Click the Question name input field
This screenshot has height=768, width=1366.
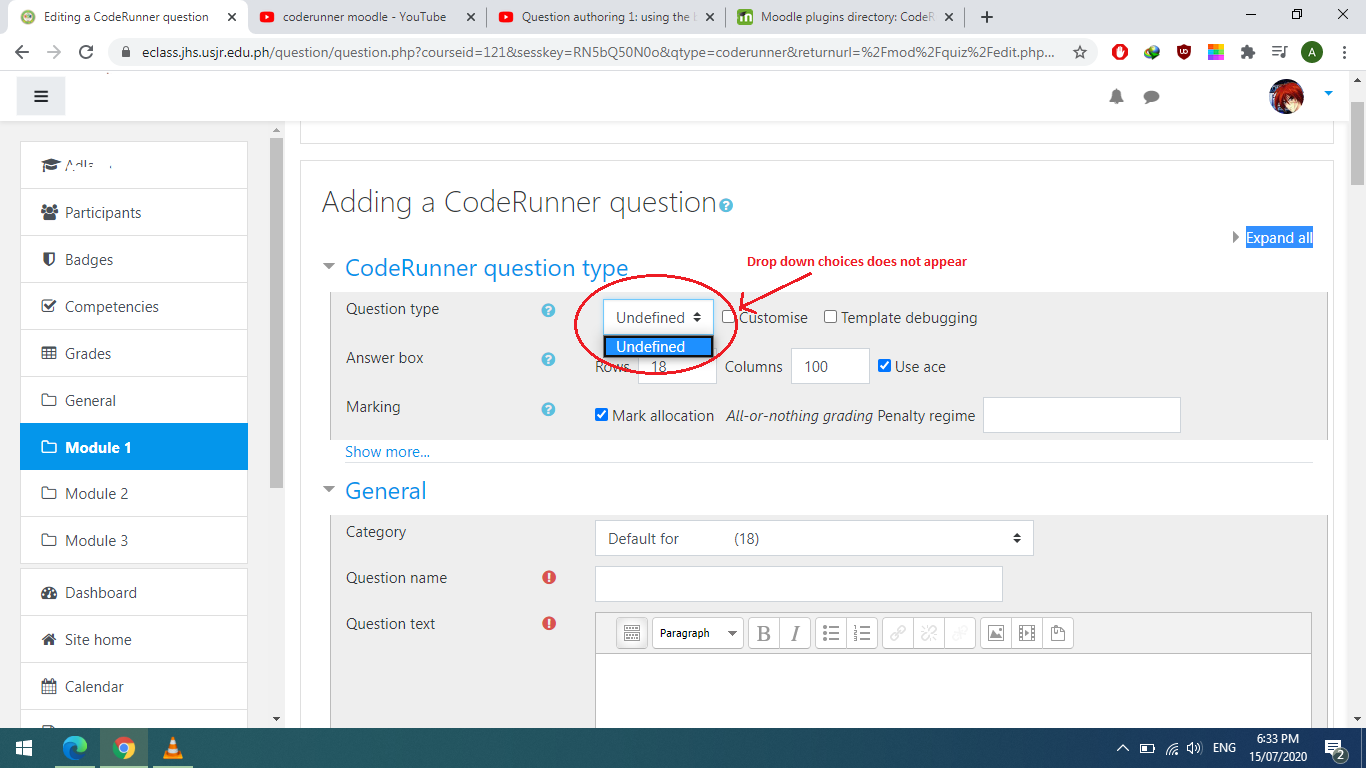(x=798, y=584)
